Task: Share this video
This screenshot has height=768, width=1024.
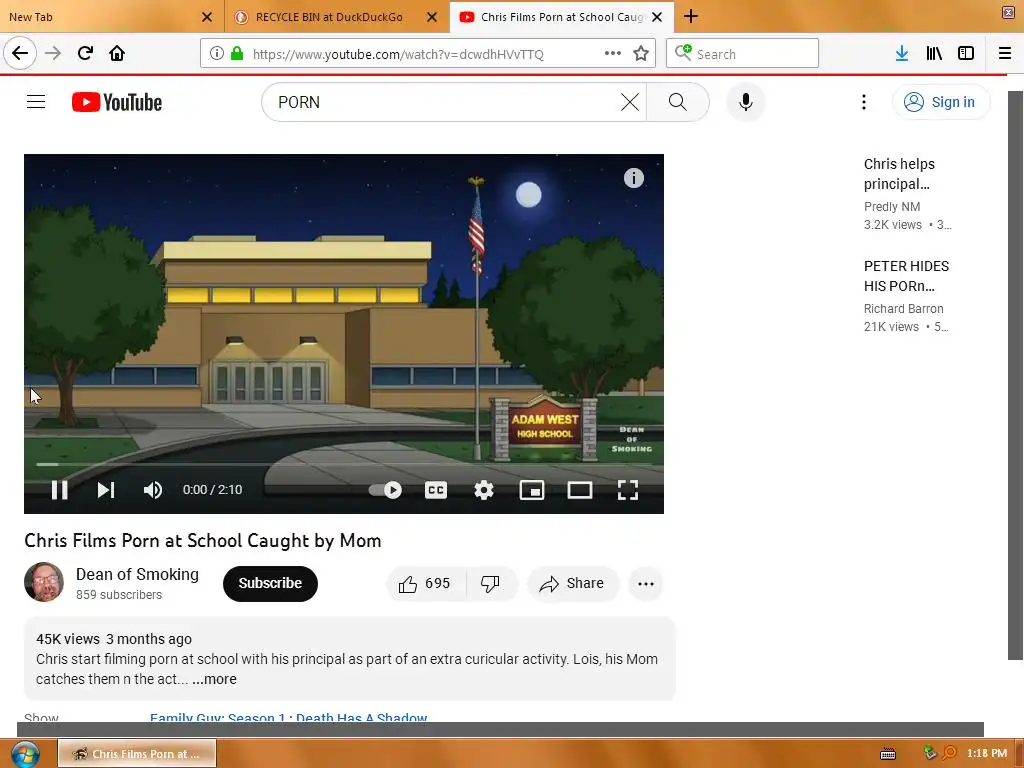Action: [x=572, y=583]
